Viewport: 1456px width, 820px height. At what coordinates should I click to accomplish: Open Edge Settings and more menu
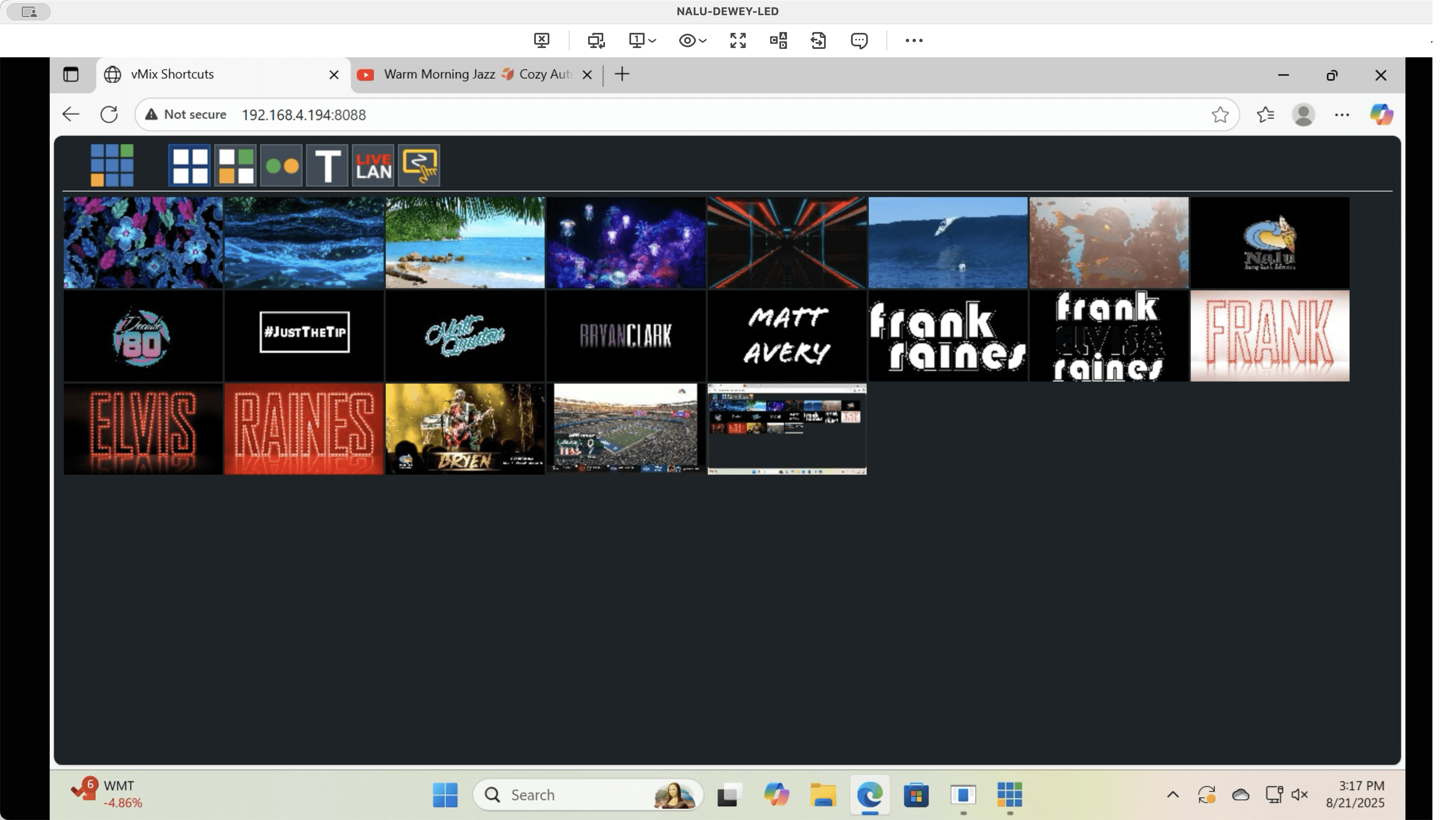pyautogui.click(x=1342, y=115)
